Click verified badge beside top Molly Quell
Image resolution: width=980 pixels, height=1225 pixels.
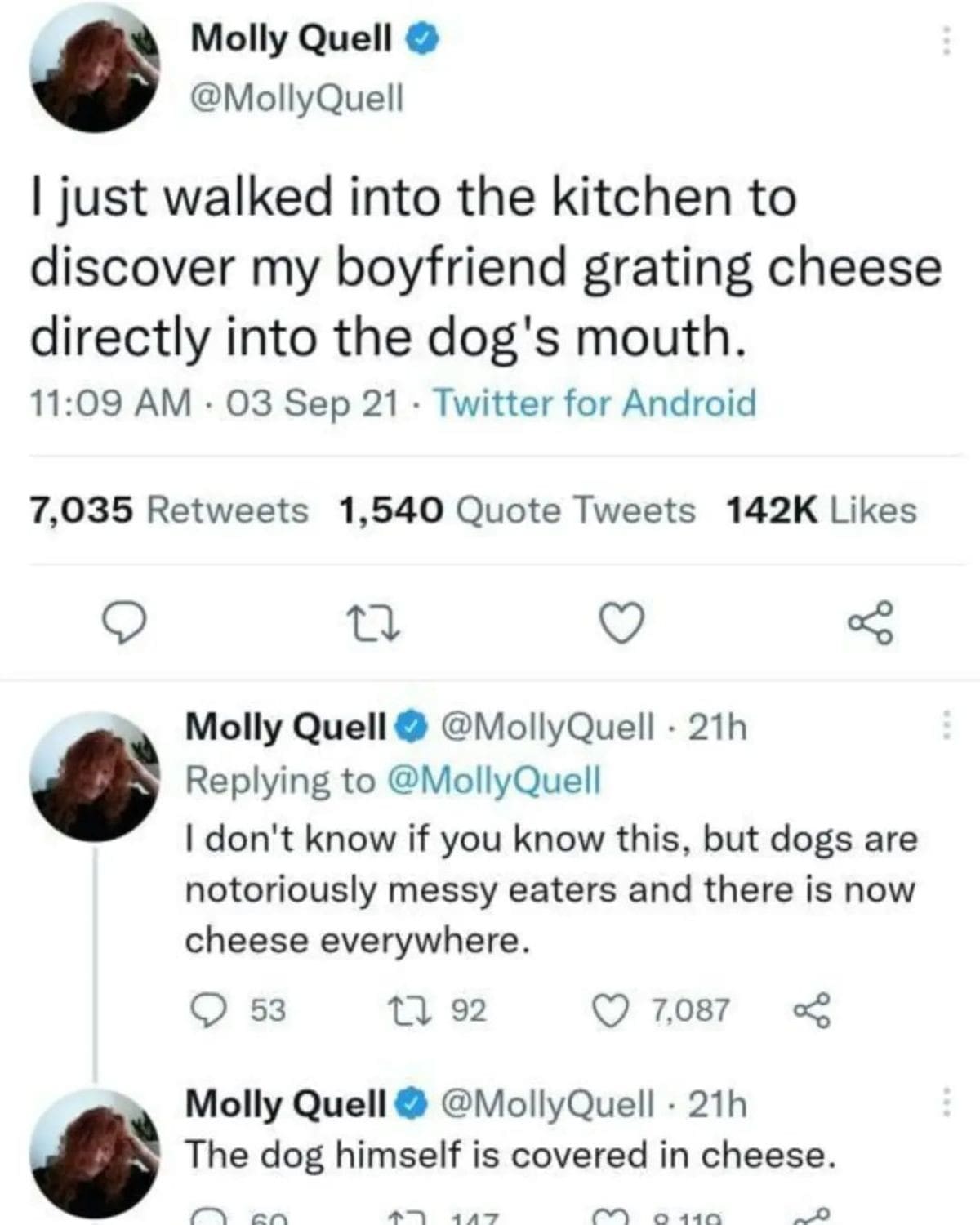pyautogui.click(x=425, y=38)
